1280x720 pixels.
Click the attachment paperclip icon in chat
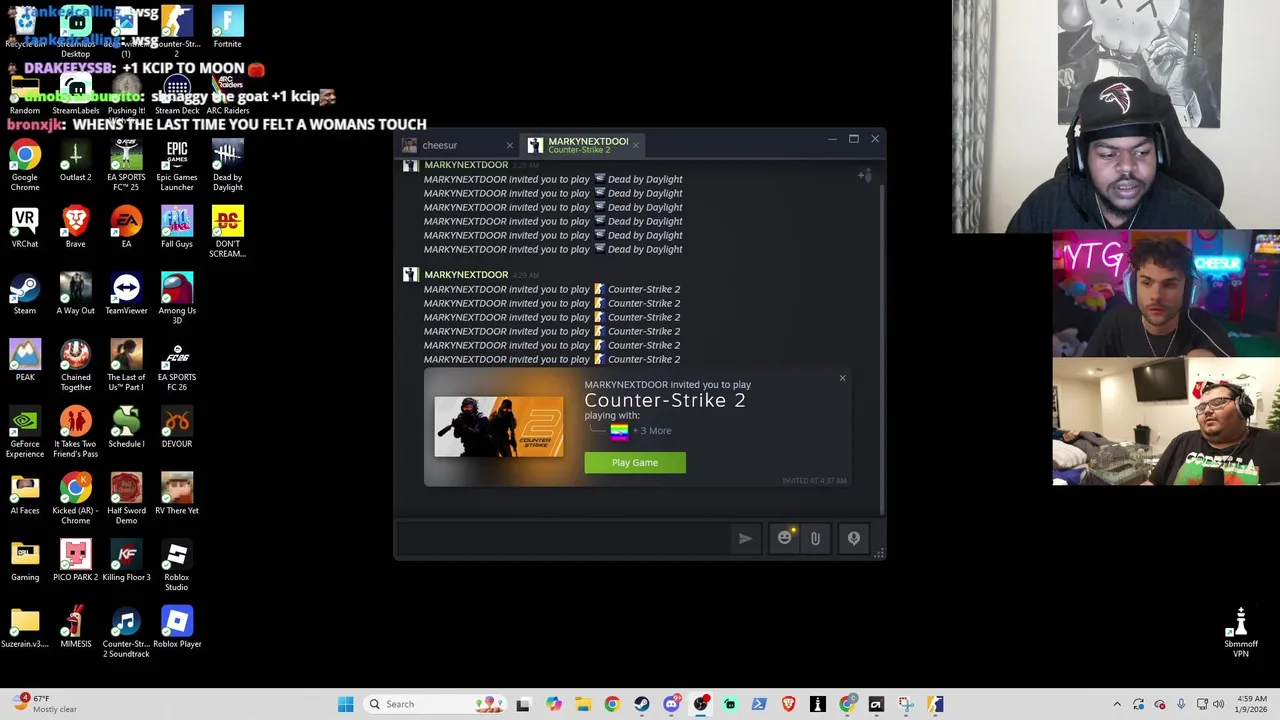pyautogui.click(x=815, y=539)
